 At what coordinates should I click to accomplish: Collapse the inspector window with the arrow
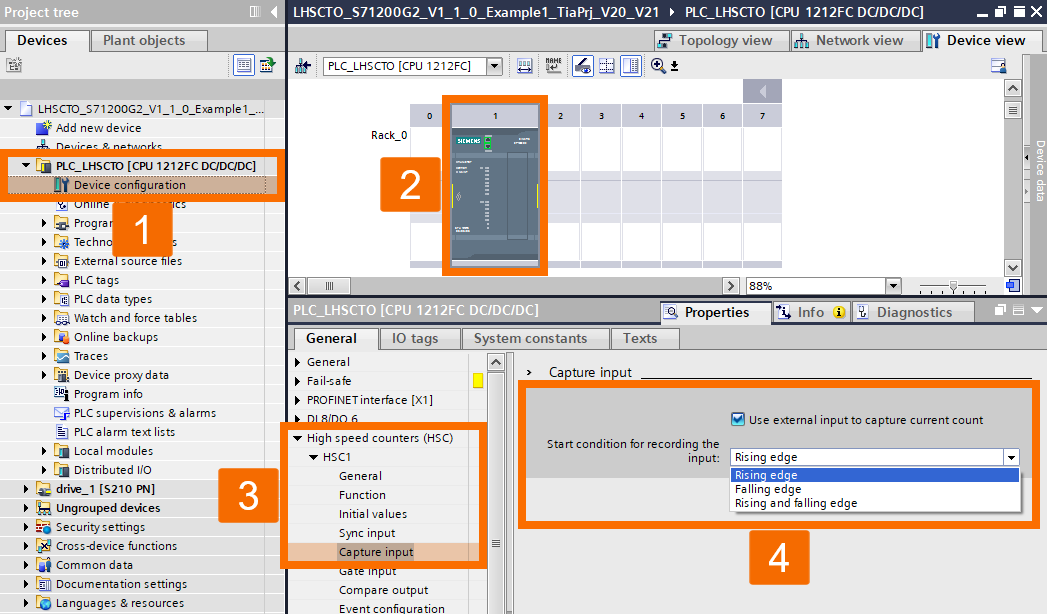[x=1036, y=310]
